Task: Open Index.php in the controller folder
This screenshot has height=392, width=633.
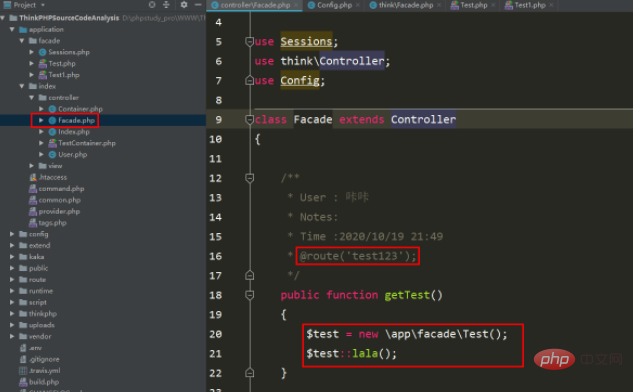Action: (74, 132)
